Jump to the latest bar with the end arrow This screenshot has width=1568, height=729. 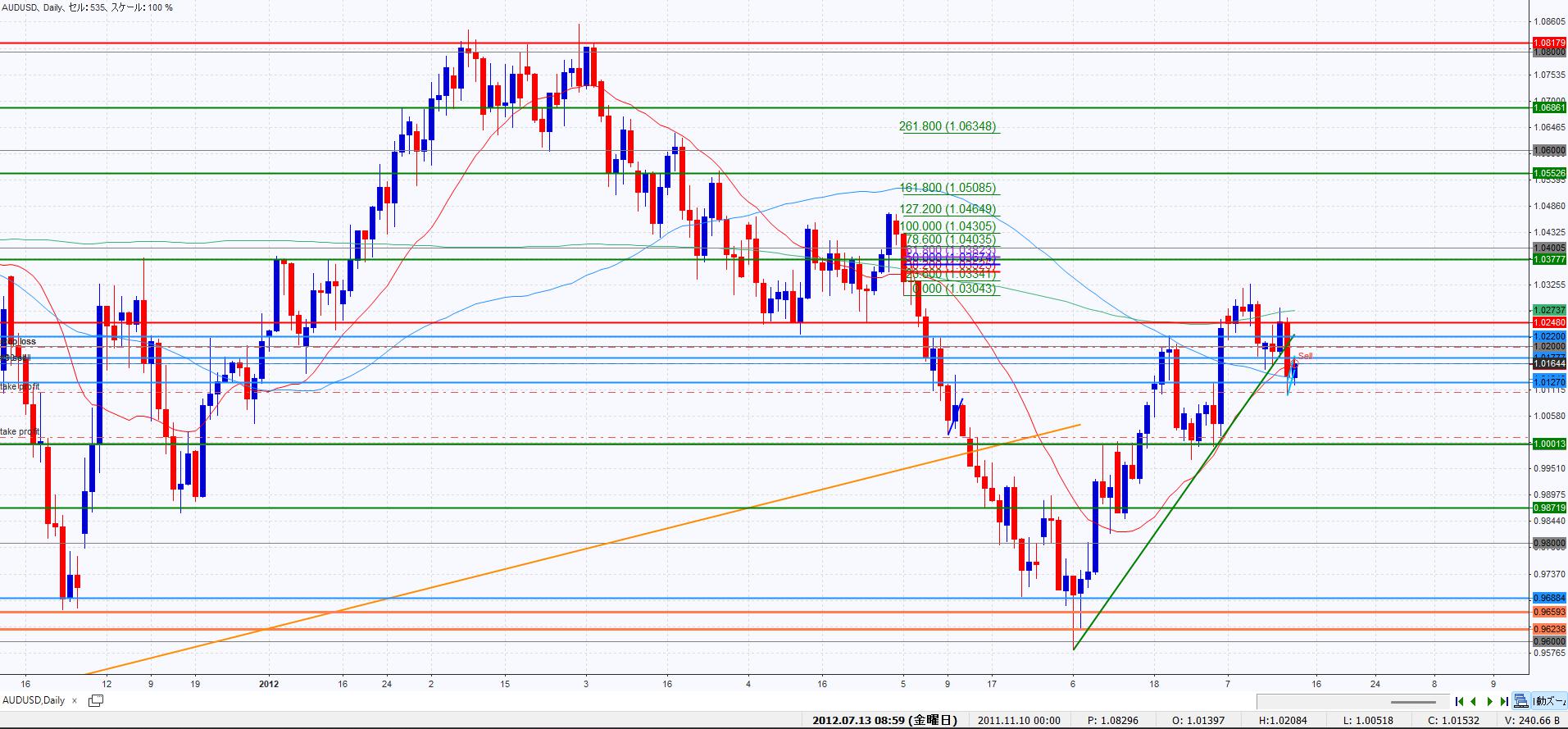(1504, 701)
